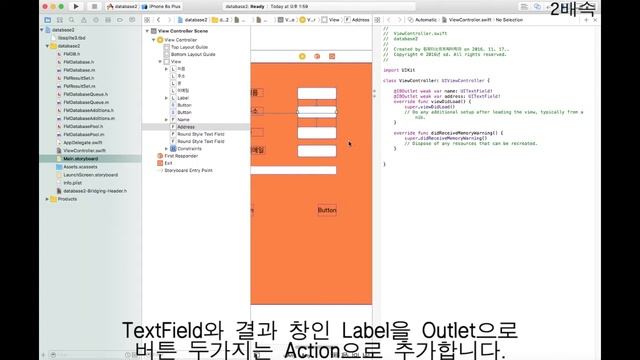Choose iPhone 6s Plus device destination

[x=162, y=7]
